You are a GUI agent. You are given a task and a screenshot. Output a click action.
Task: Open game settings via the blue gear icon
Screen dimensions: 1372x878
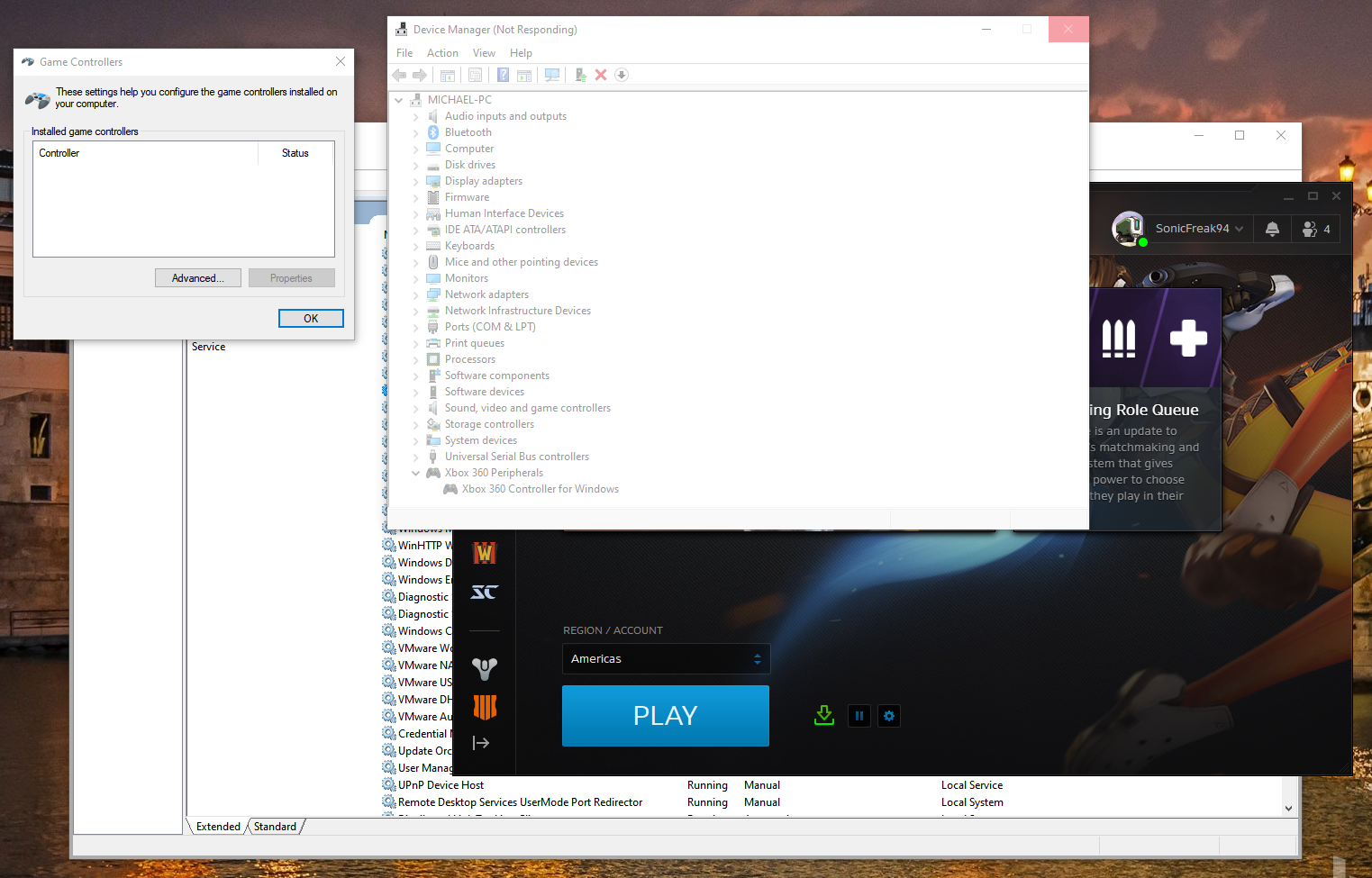pyautogui.click(x=889, y=716)
